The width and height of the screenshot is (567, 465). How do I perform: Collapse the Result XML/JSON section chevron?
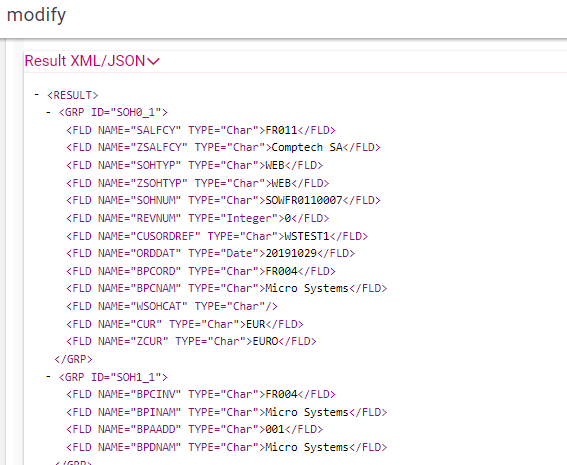click(153, 61)
